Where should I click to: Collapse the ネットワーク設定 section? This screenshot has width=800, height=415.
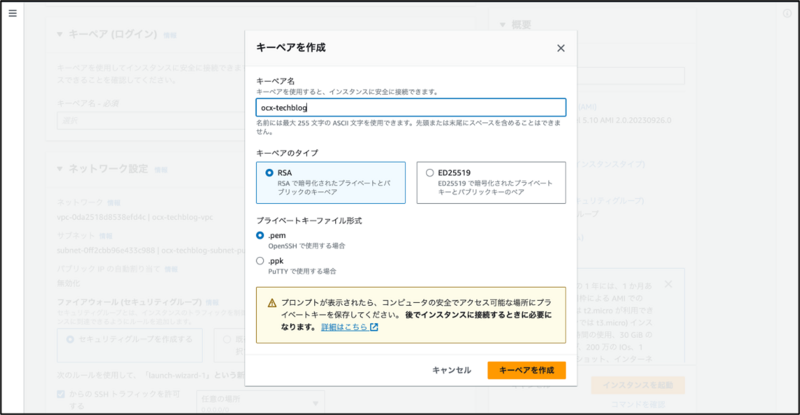(60, 168)
